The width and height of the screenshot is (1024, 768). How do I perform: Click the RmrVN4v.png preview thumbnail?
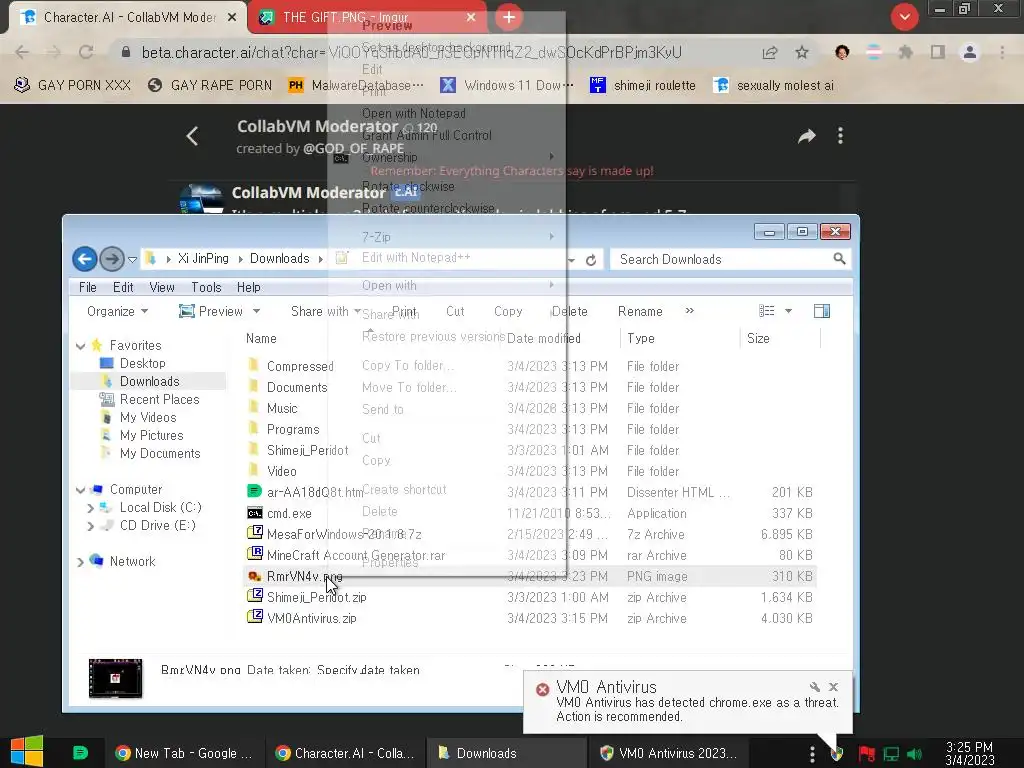click(116, 678)
